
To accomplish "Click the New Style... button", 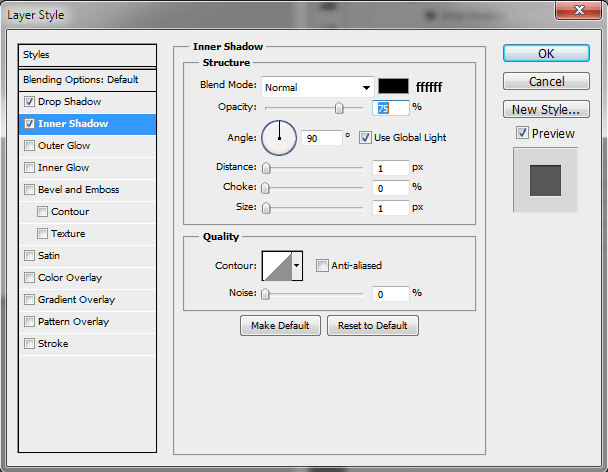I will click(x=544, y=110).
